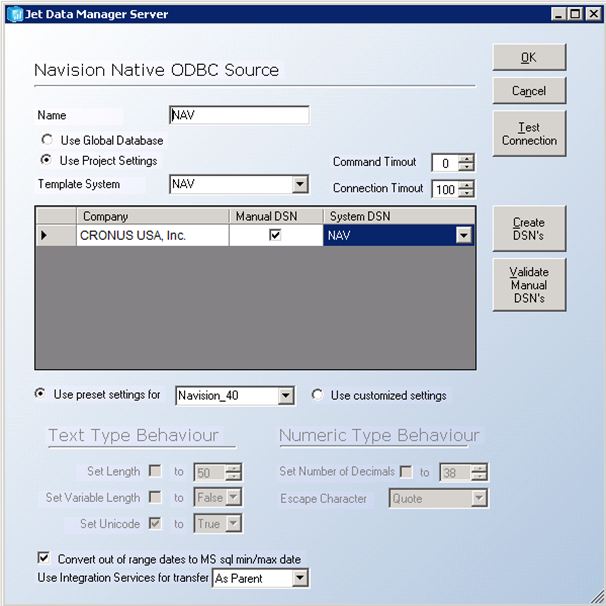The image size is (606, 606).
Task: Increase the Command Timout value
Action: point(466,158)
